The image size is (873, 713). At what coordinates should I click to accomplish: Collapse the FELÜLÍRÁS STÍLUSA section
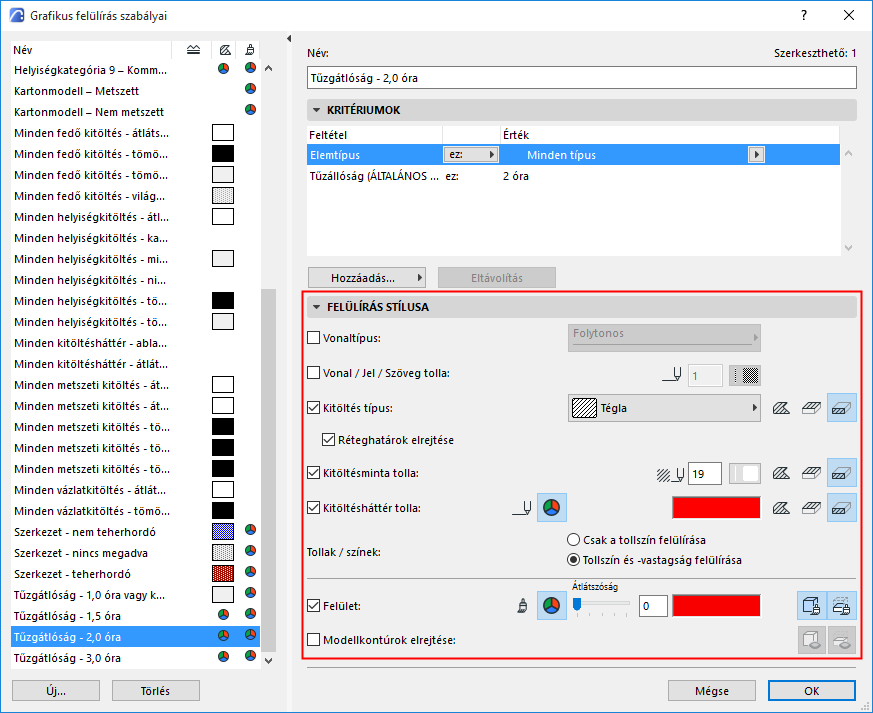tap(317, 307)
